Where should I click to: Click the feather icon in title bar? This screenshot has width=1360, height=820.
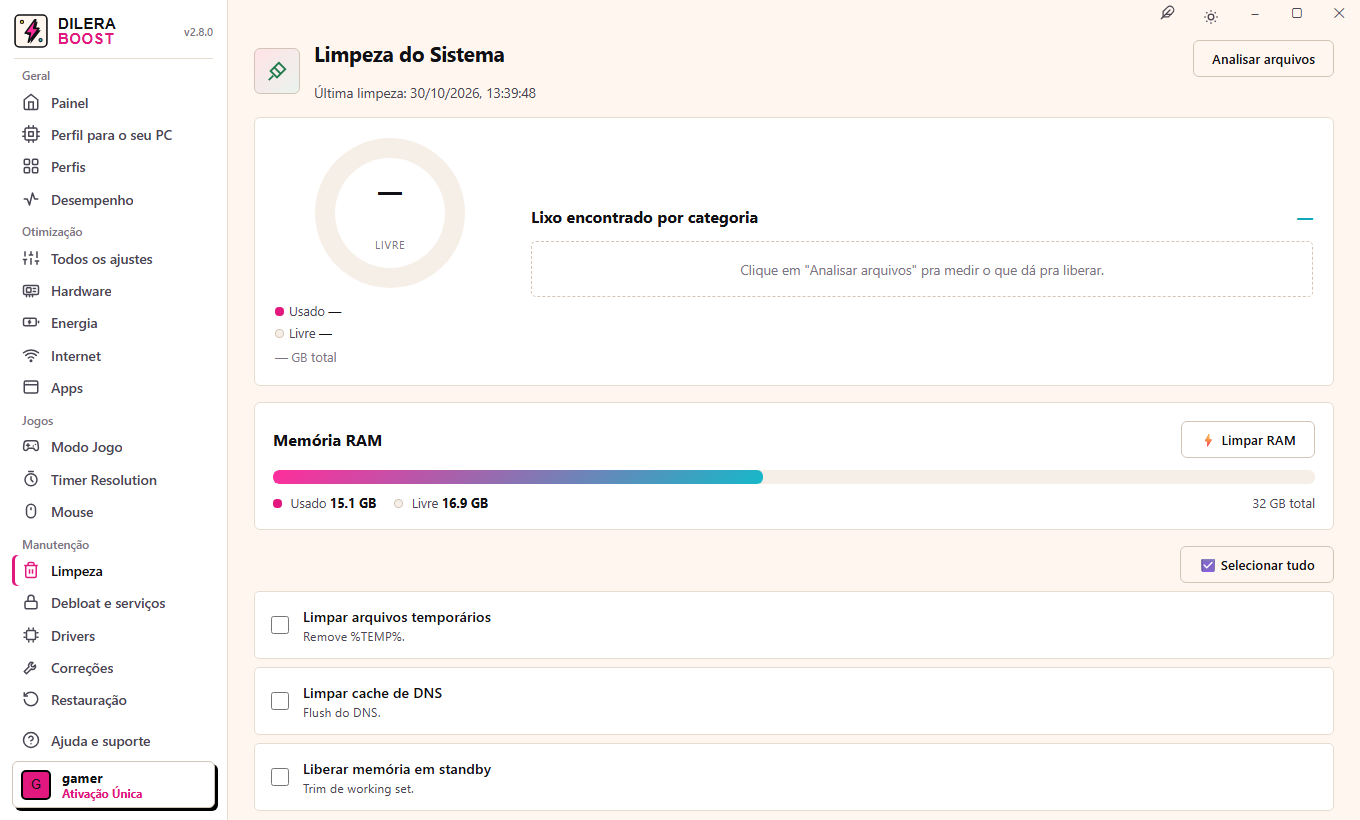(1167, 14)
